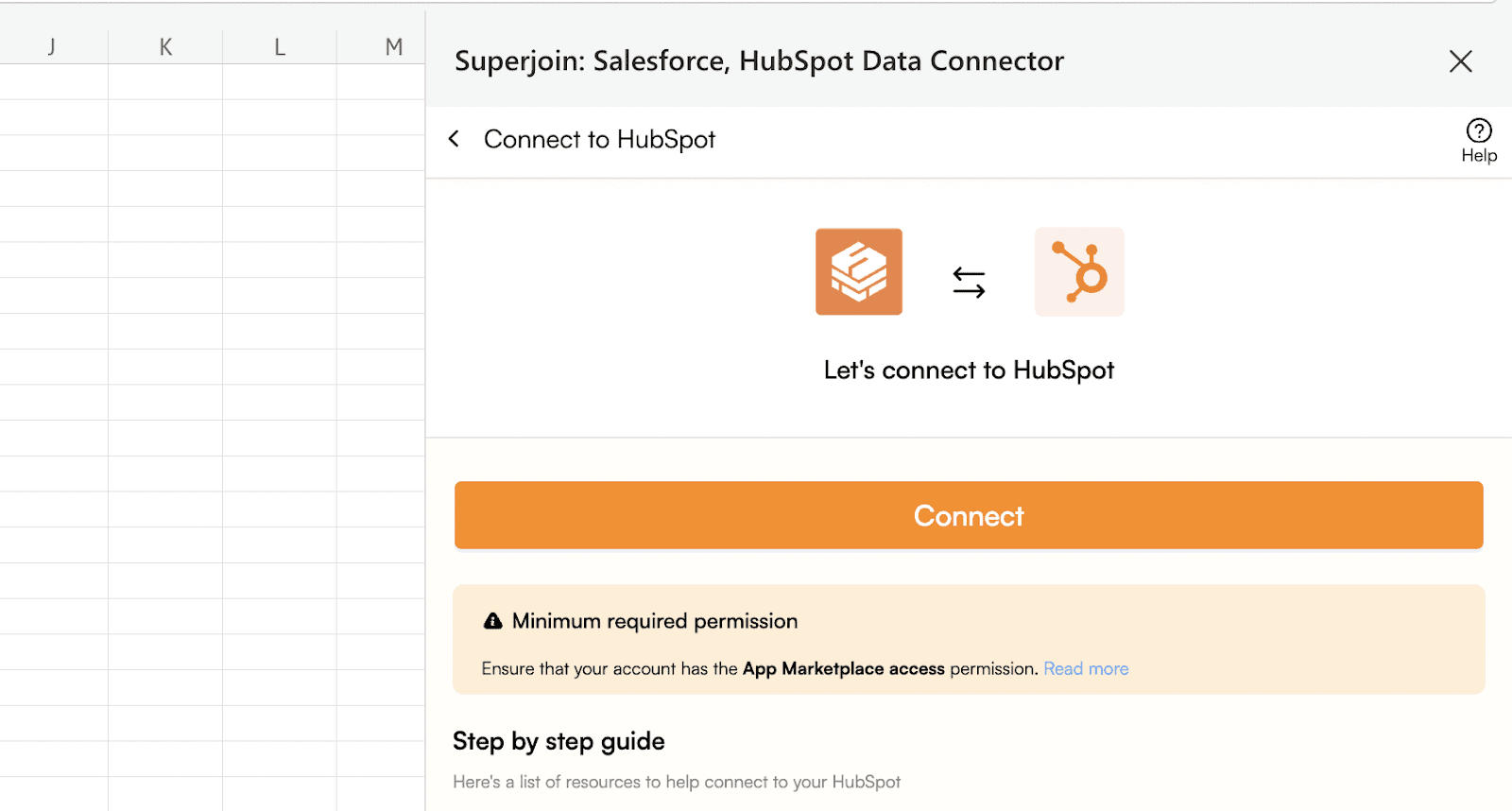Close the Superjoin sidebar panel
The width and height of the screenshot is (1512, 811).
click(1461, 61)
